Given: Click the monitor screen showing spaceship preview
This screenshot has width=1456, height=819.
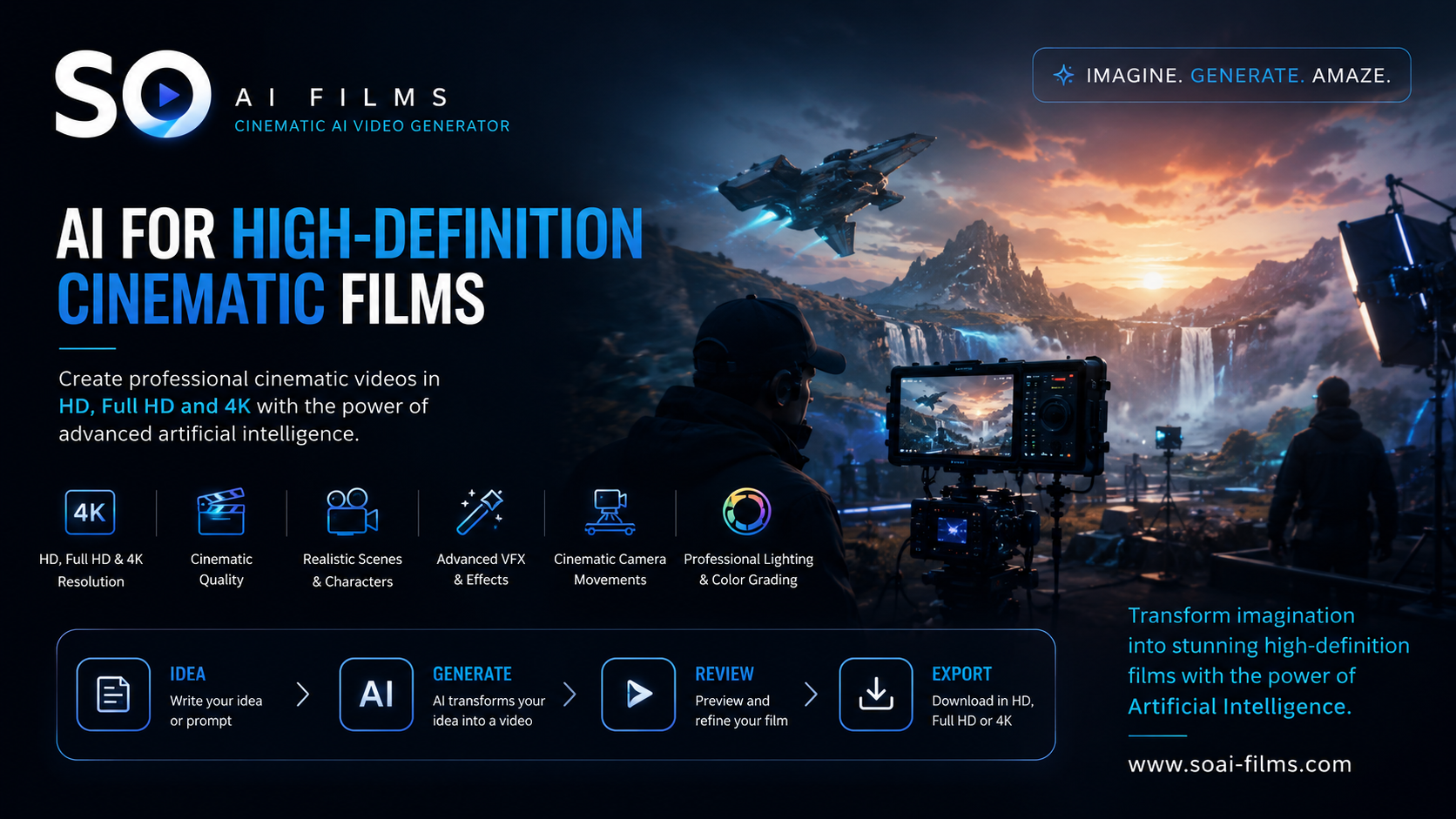Looking at the screenshot, I should pos(957,415).
